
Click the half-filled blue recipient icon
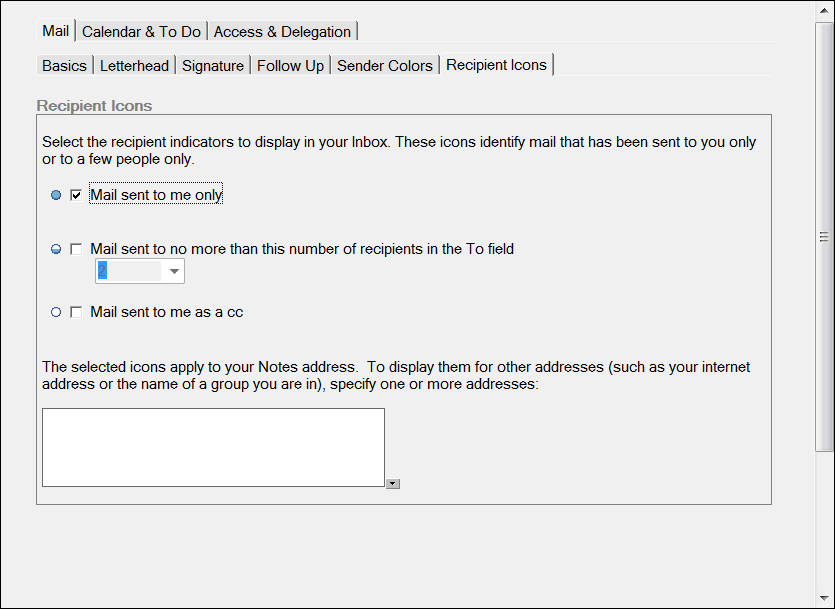(56, 249)
